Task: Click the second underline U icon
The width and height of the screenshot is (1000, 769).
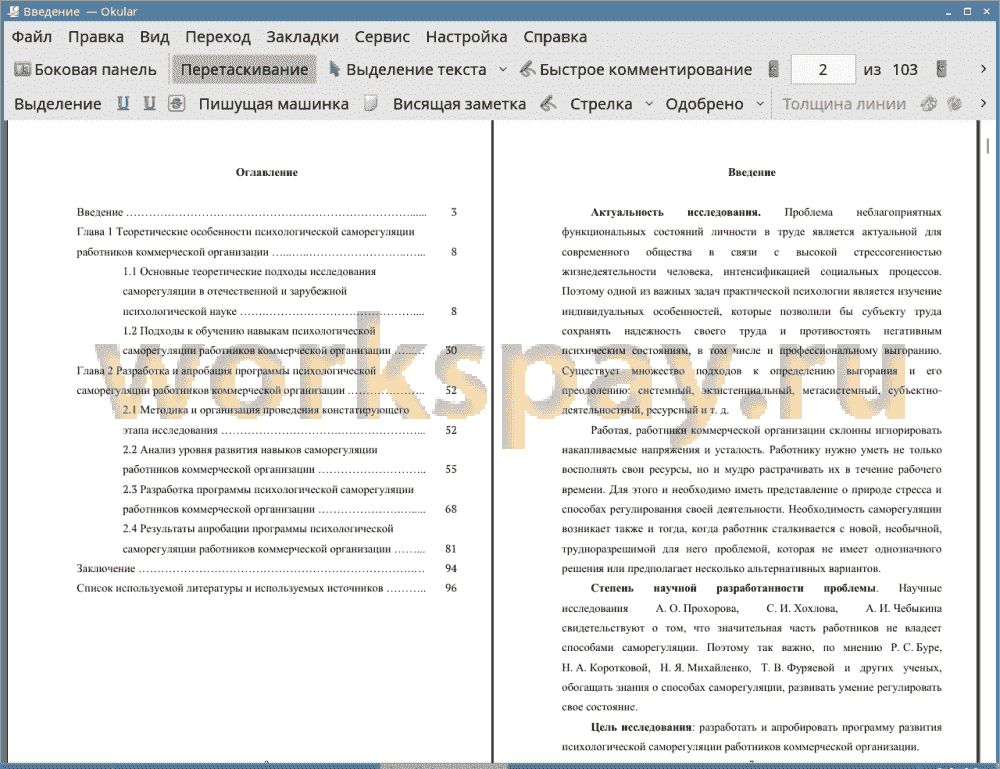Action: [x=150, y=103]
